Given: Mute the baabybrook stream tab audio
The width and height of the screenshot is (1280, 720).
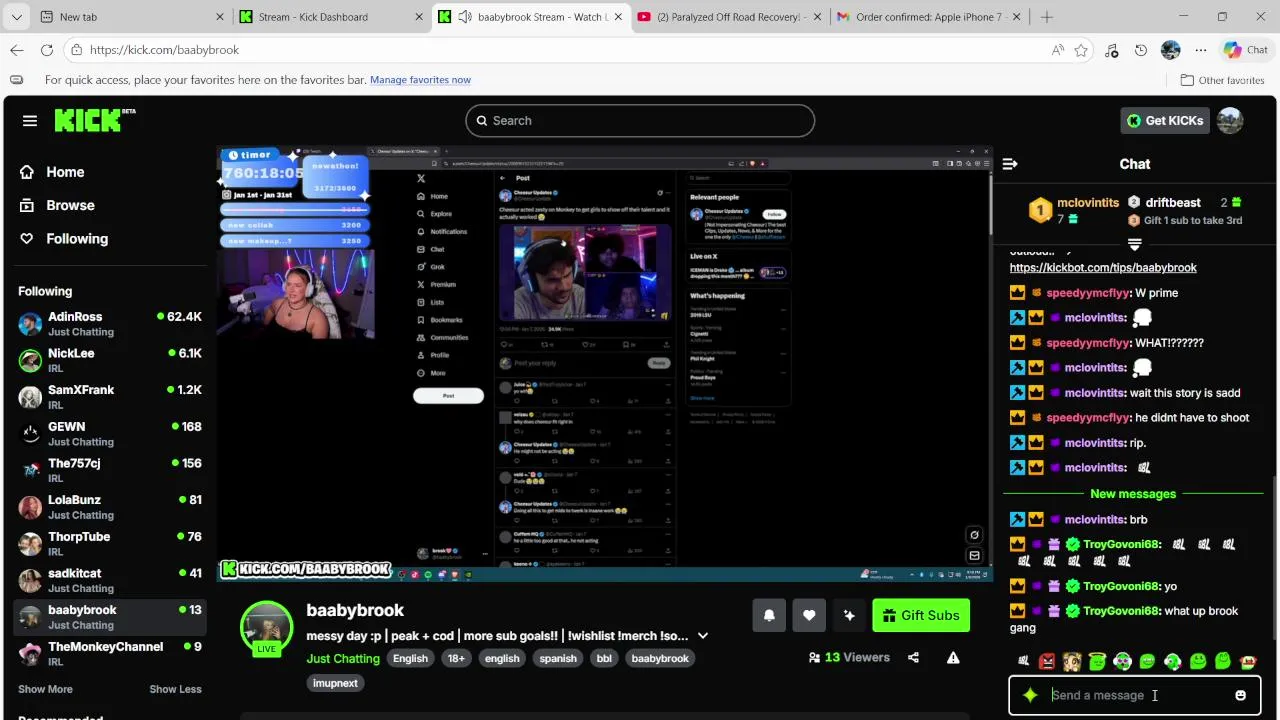Looking at the screenshot, I should pos(465,17).
